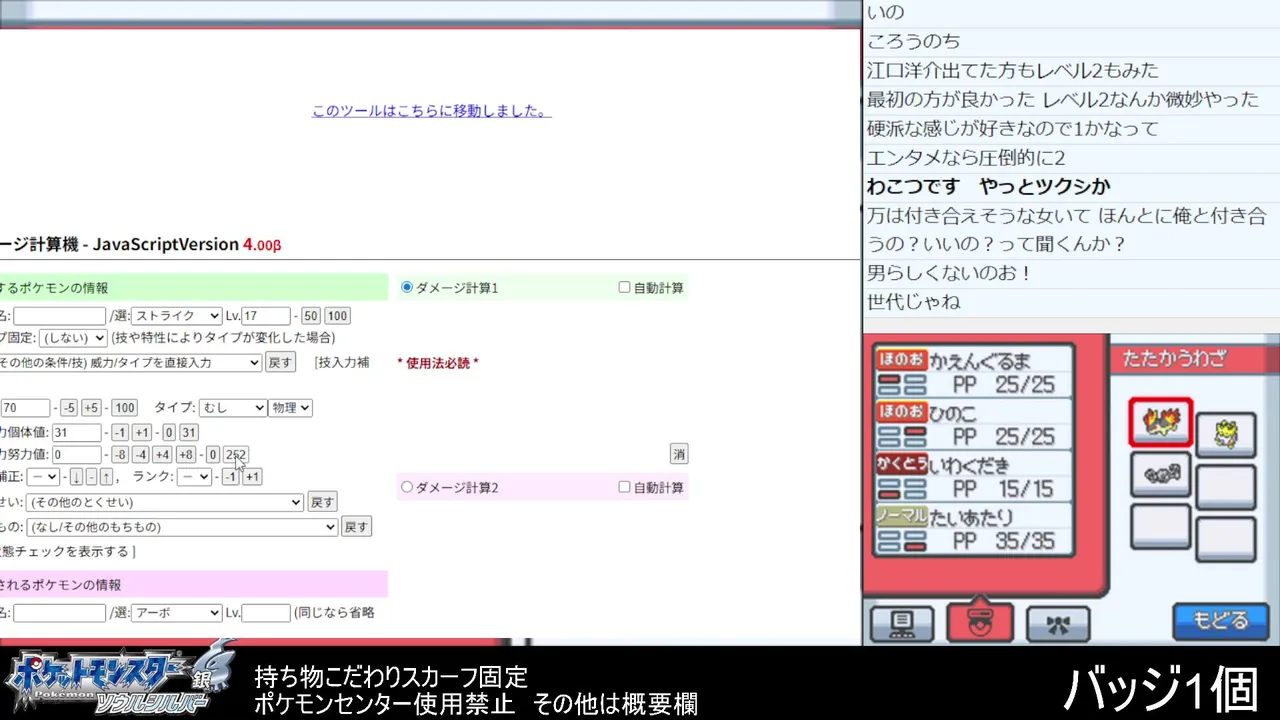
Task: Click the +8 effort value button
Action: coord(185,455)
